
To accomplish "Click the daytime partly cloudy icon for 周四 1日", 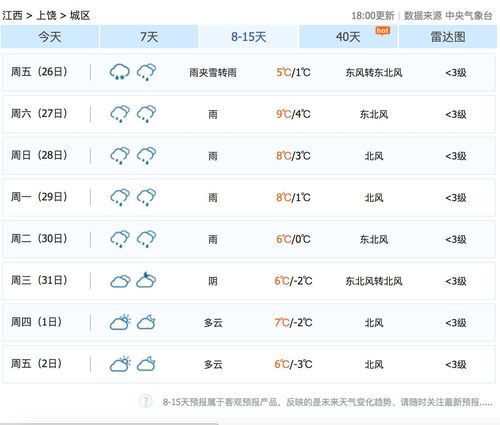I will (x=120, y=322).
